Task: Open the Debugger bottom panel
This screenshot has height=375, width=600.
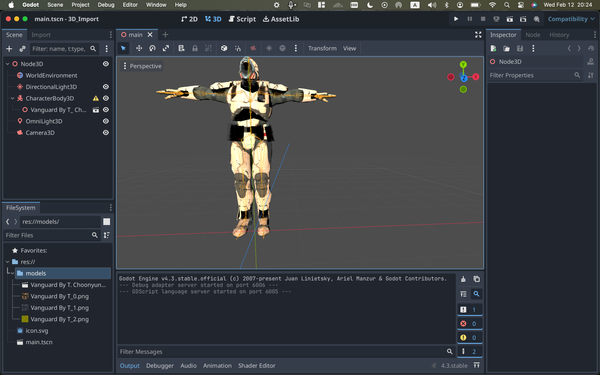Action: click(160, 365)
